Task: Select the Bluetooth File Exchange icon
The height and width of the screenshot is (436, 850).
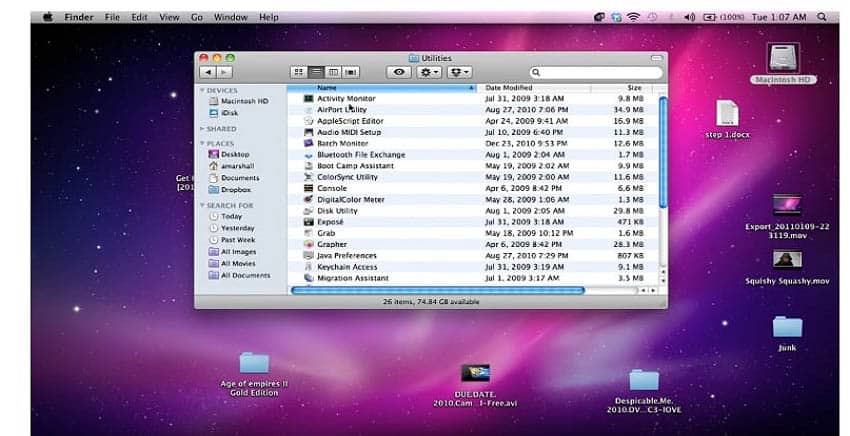Action: coord(308,155)
